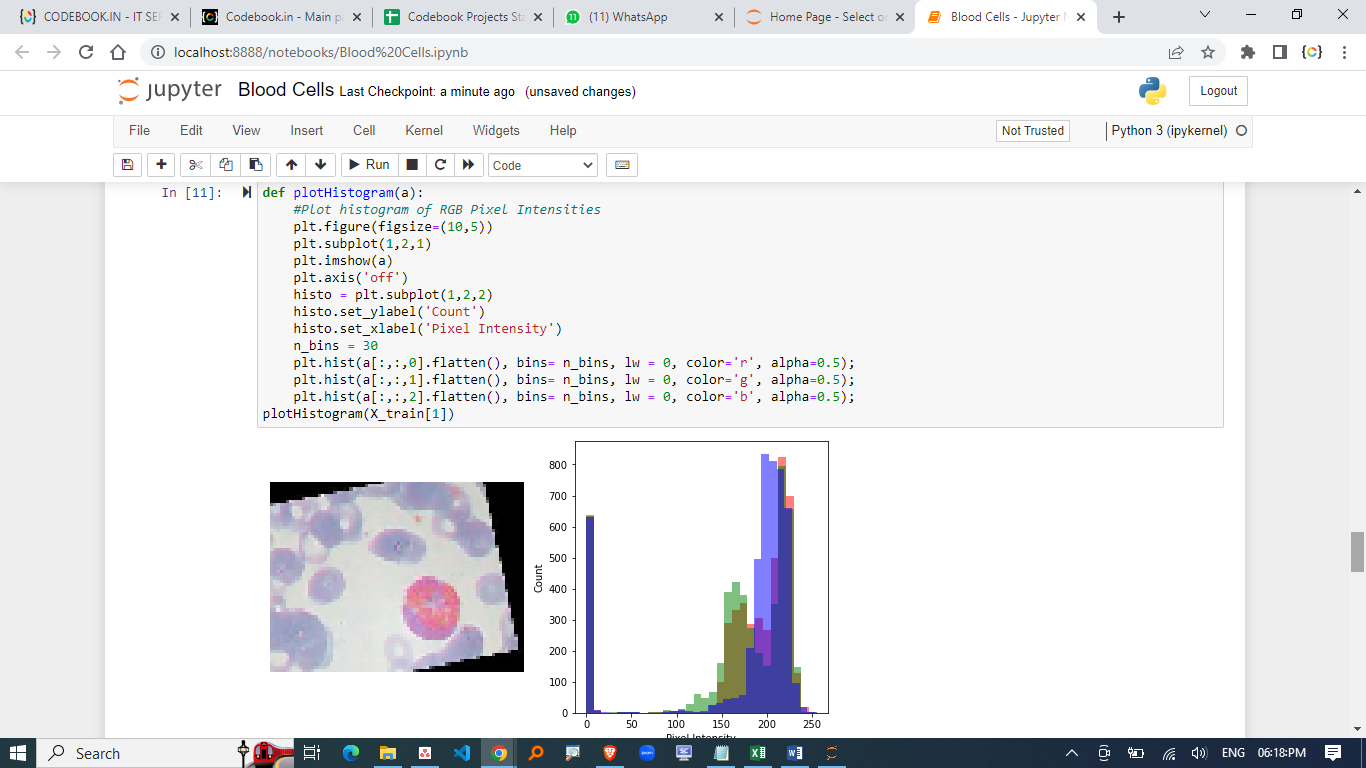The width and height of the screenshot is (1366, 768).
Task: Open the File menu
Action: point(140,131)
